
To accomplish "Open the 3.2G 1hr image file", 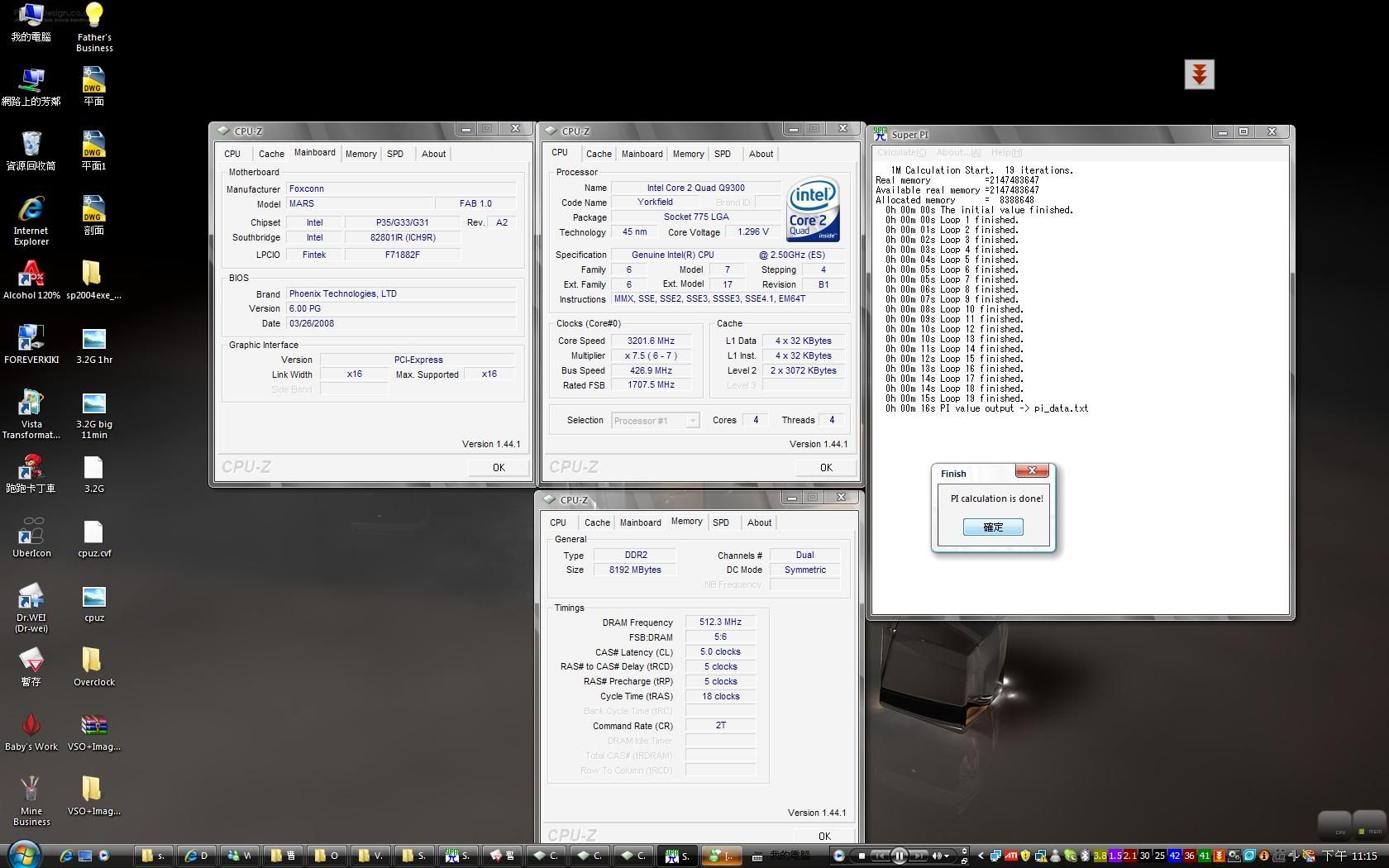I will [x=94, y=345].
